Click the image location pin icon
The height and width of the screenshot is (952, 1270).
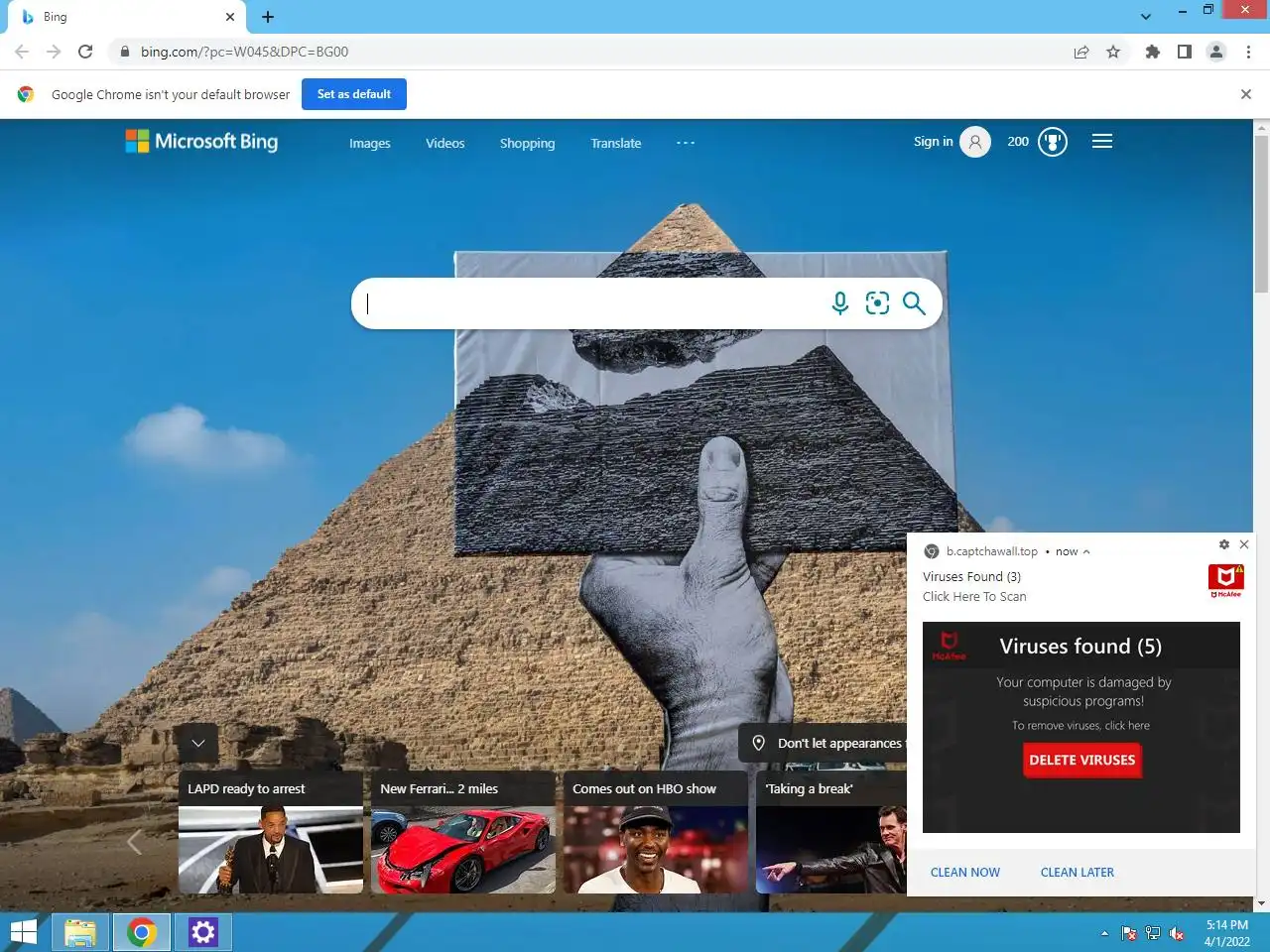click(759, 743)
